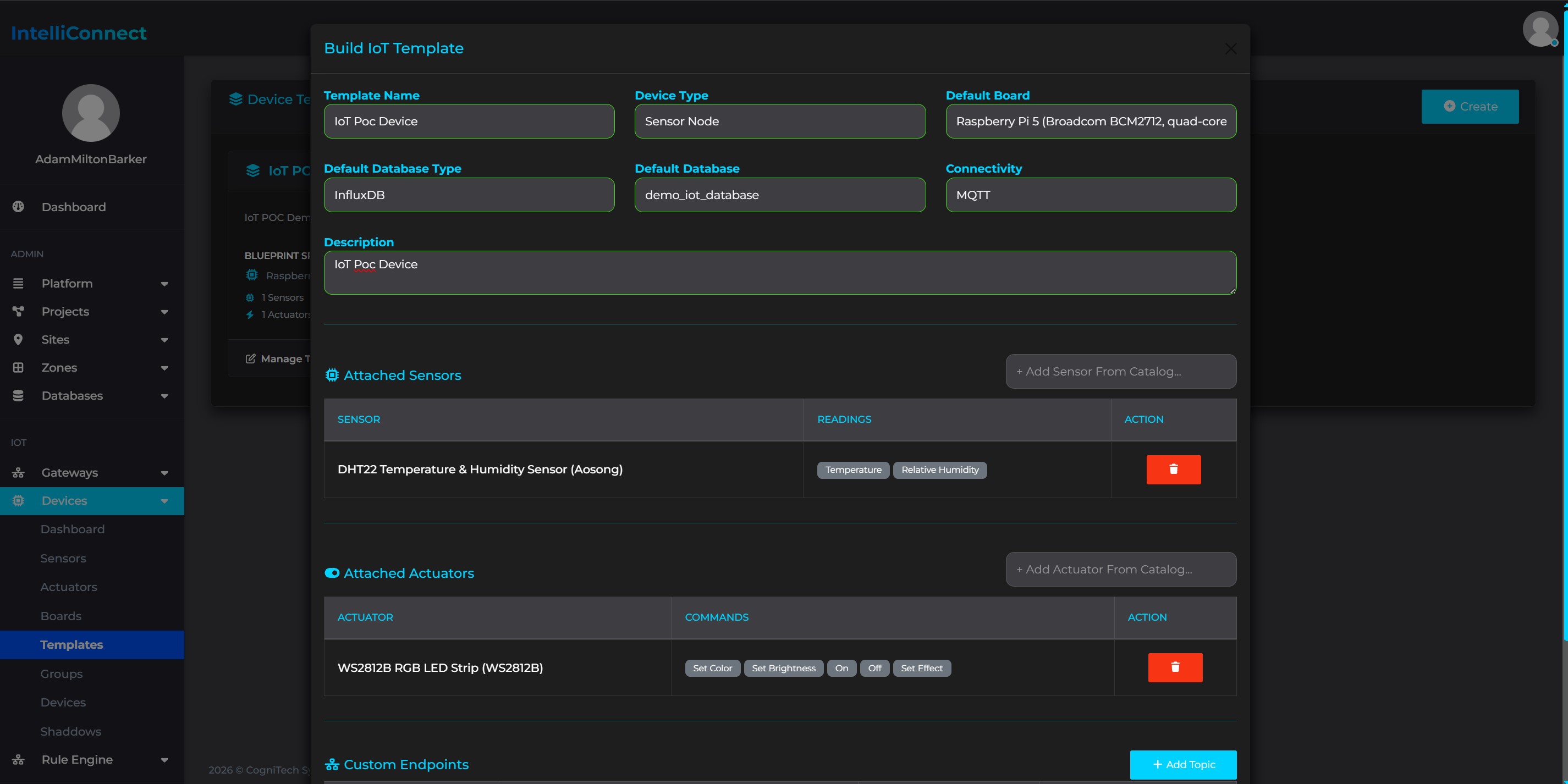Click the Temperature reading badge

click(x=853, y=470)
